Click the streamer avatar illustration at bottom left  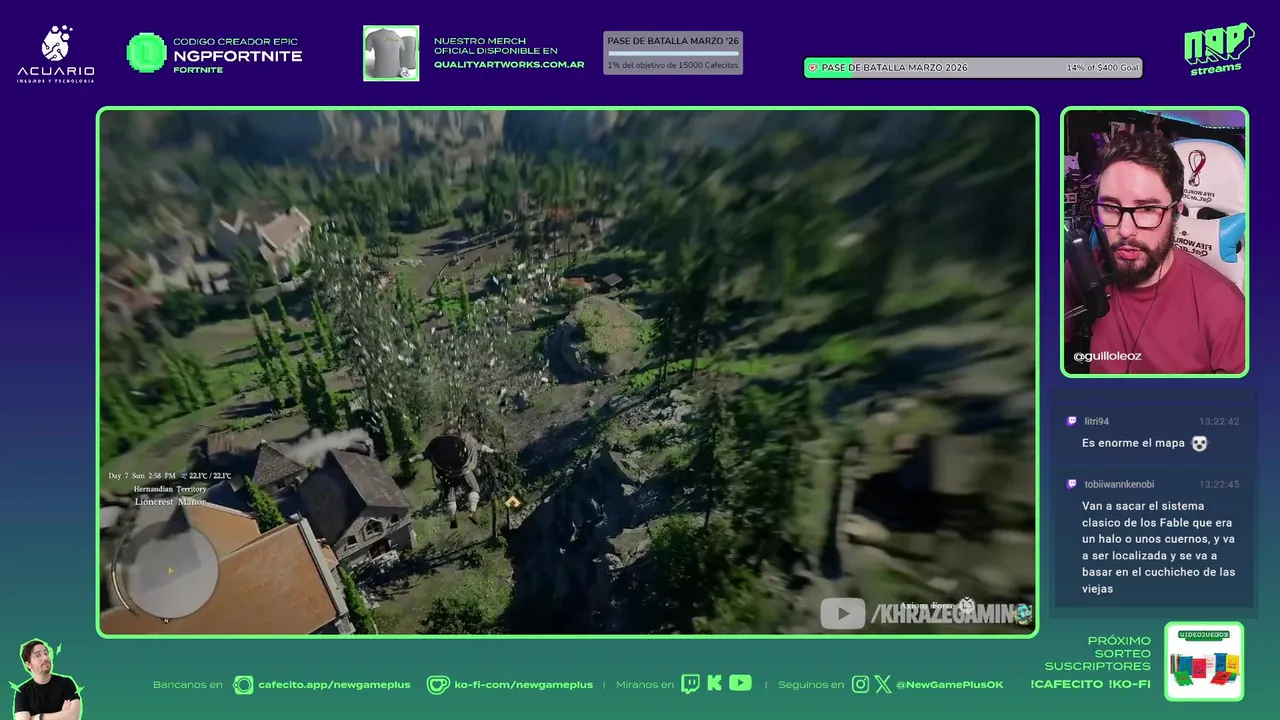(x=45, y=679)
